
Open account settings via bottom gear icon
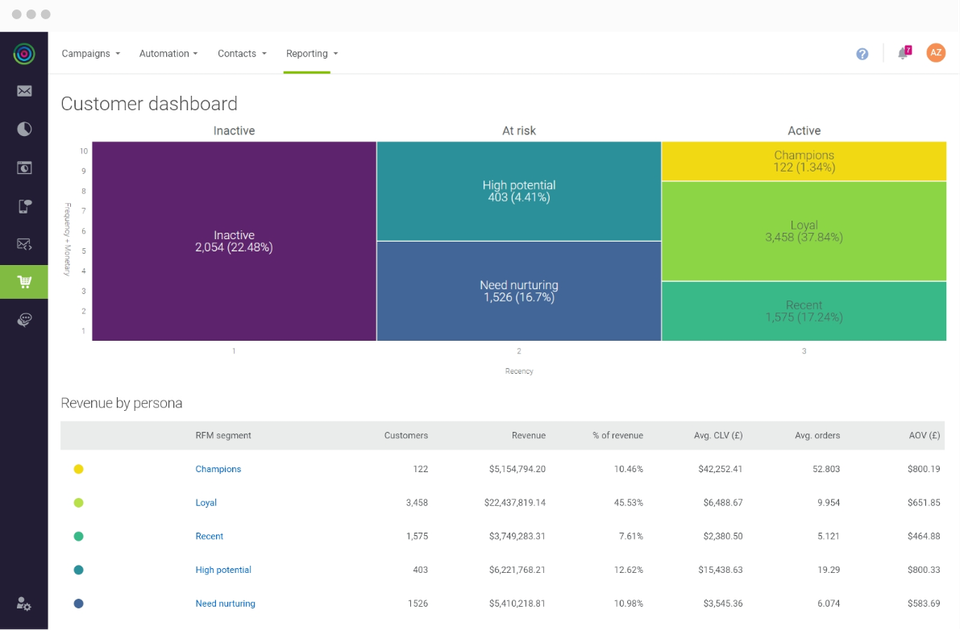tap(24, 605)
